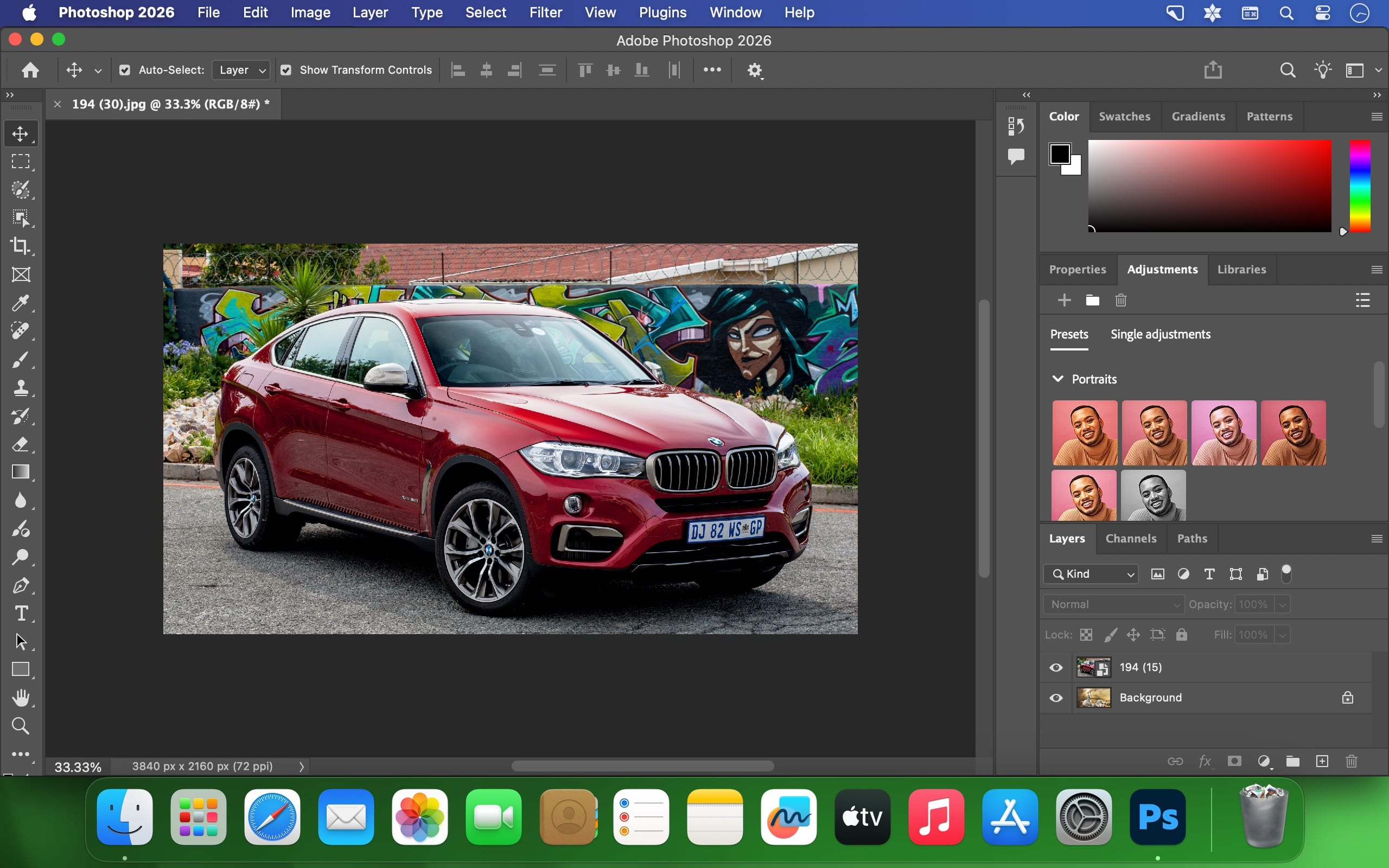Uncheck the Auto-Select checkbox
The image size is (1389, 868).
[x=125, y=70]
